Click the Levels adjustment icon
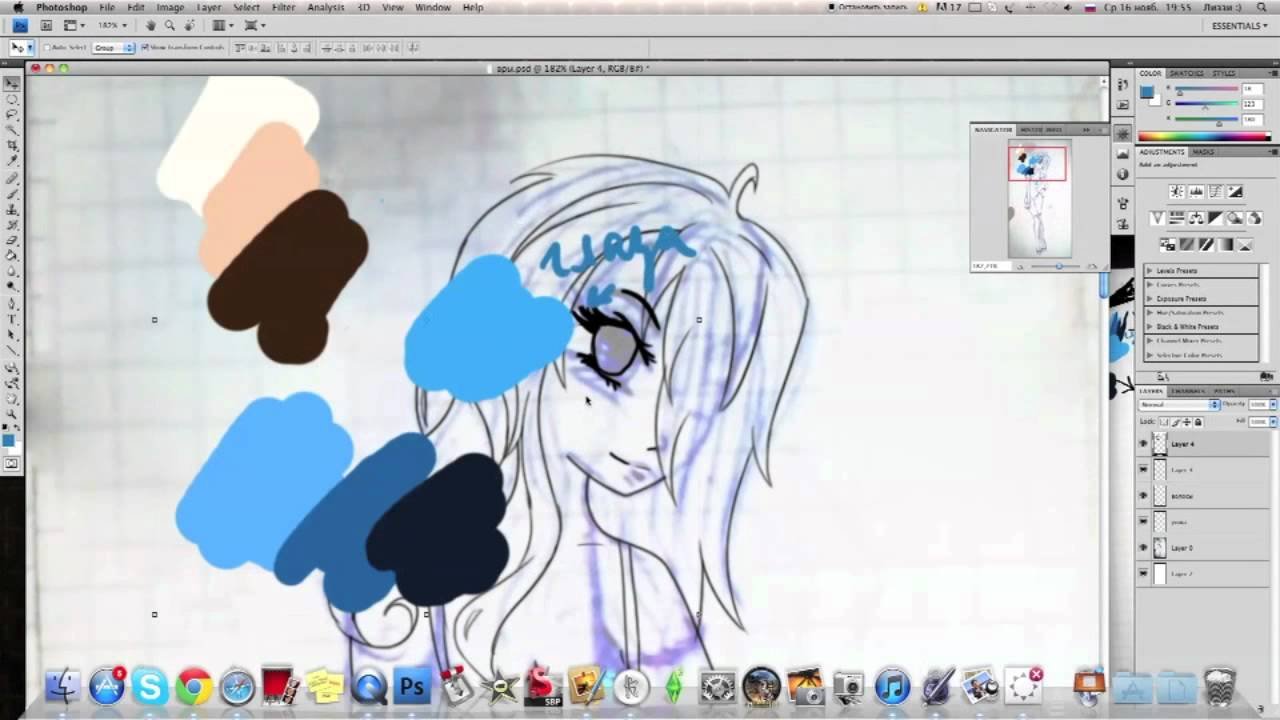 click(1196, 192)
